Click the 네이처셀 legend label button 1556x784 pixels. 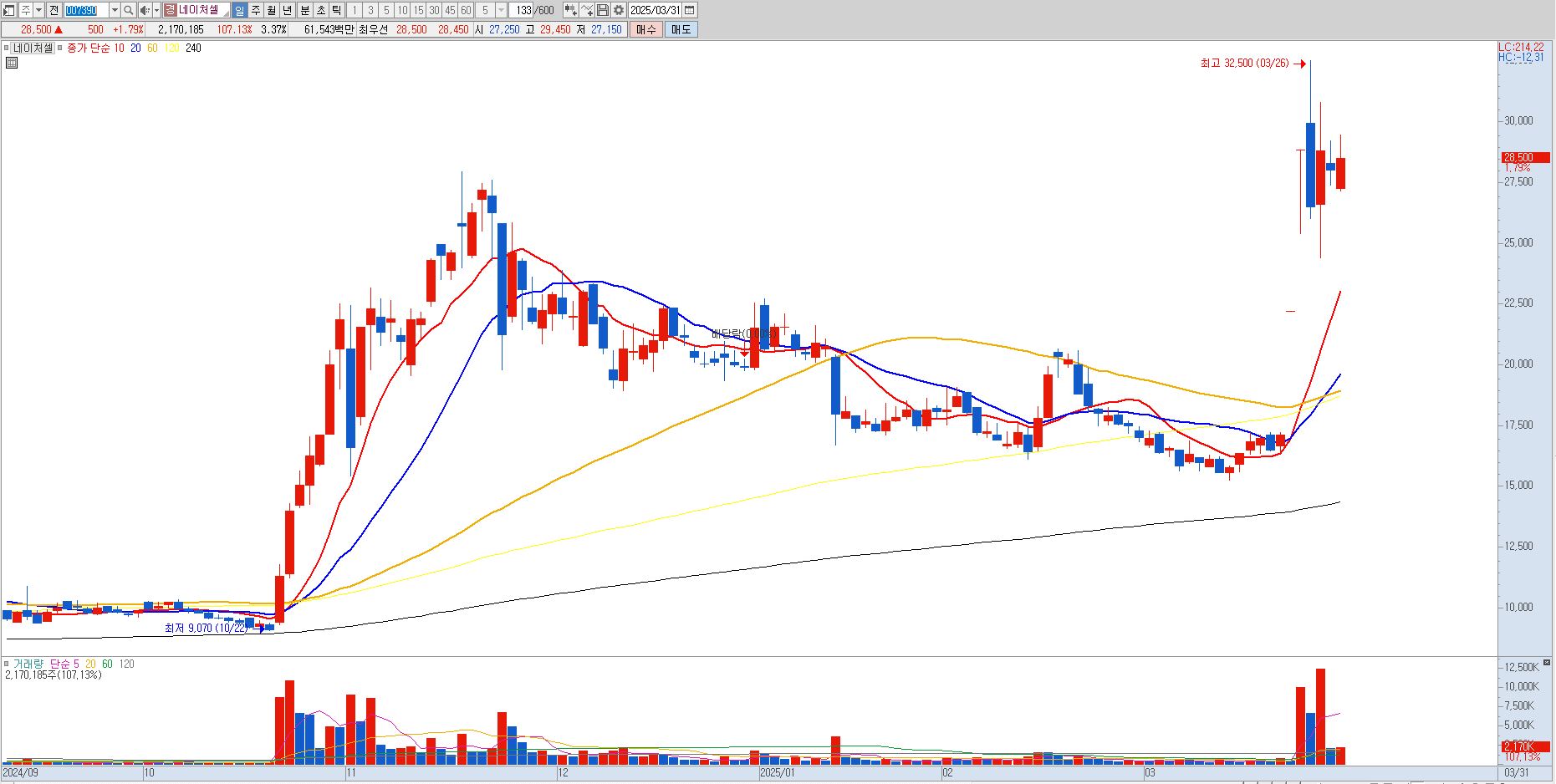click(x=33, y=48)
